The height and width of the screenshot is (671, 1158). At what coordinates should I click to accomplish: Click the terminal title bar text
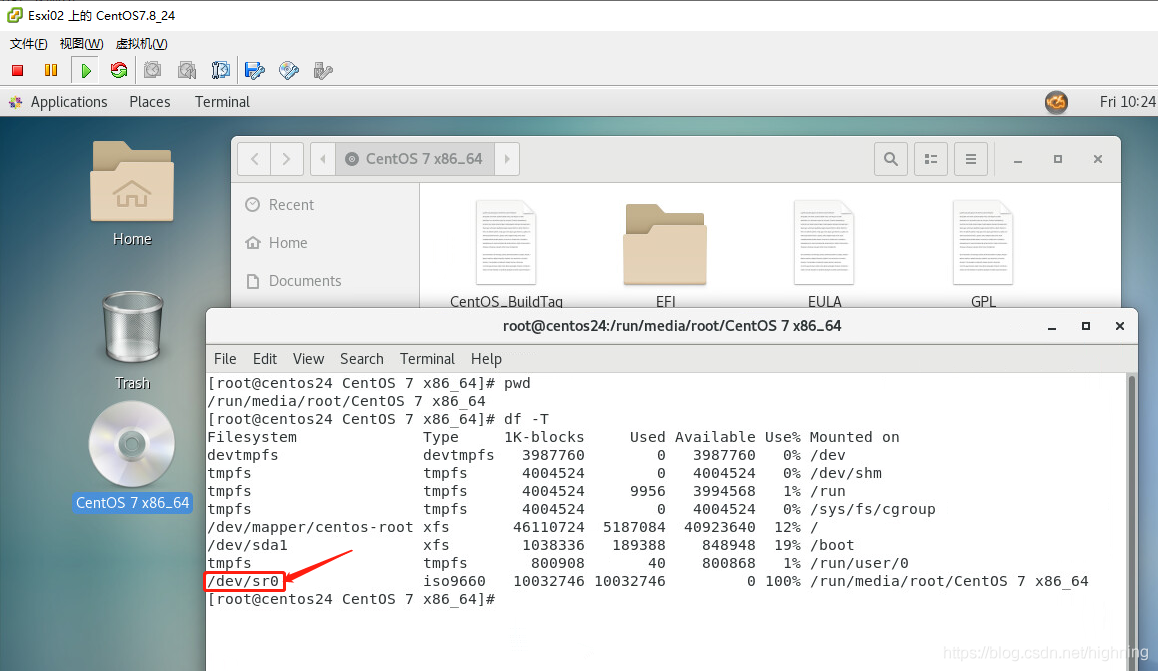pyautogui.click(x=672, y=326)
